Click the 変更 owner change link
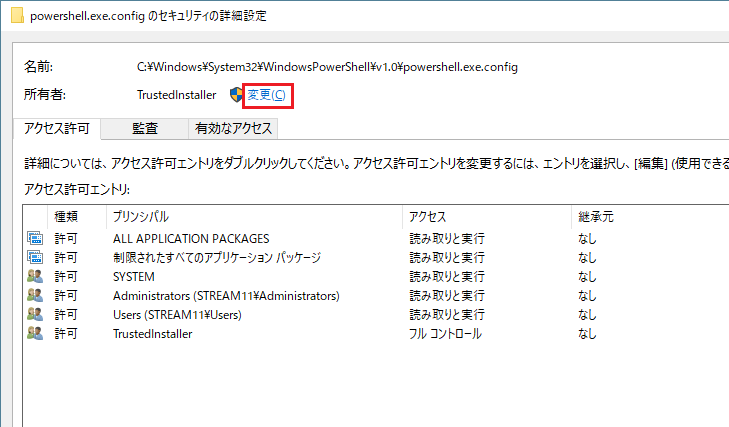Image resolution: width=729 pixels, height=427 pixels. pos(266,95)
